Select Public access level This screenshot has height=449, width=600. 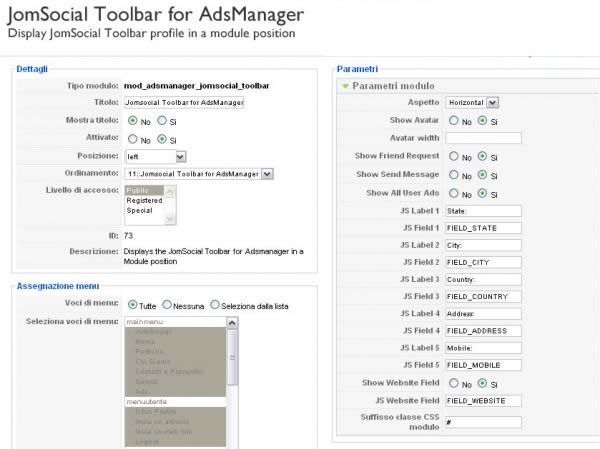point(145,190)
